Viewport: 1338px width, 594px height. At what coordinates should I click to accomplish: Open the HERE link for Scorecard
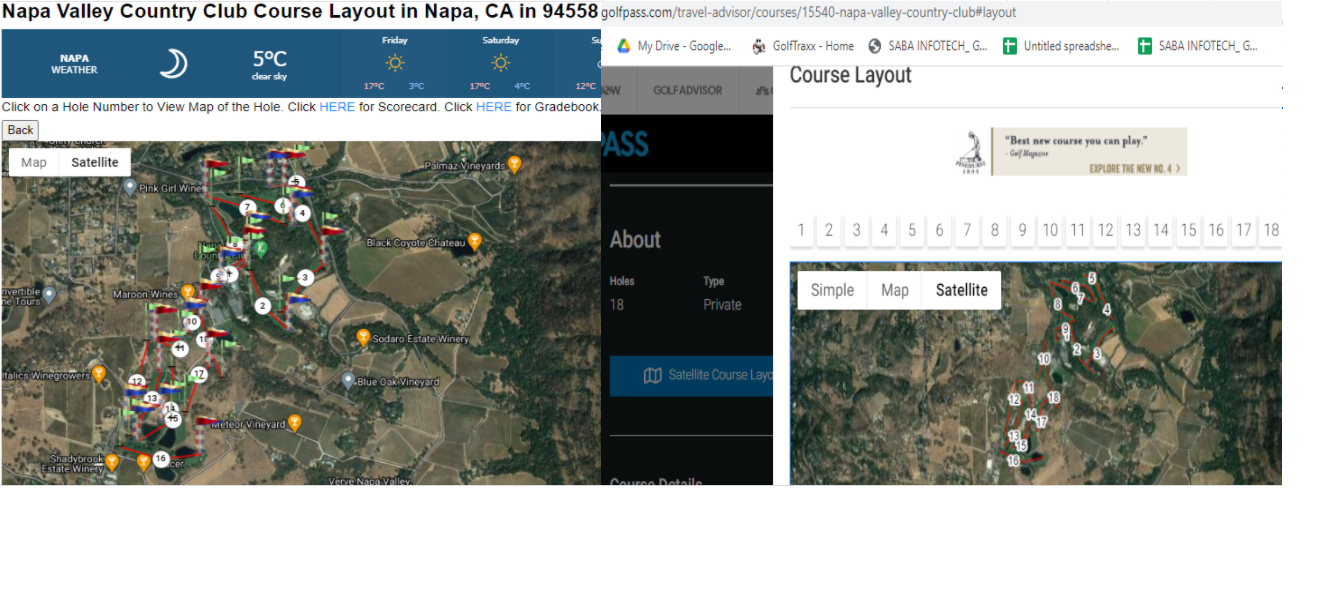pyautogui.click(x=337, y=107)
